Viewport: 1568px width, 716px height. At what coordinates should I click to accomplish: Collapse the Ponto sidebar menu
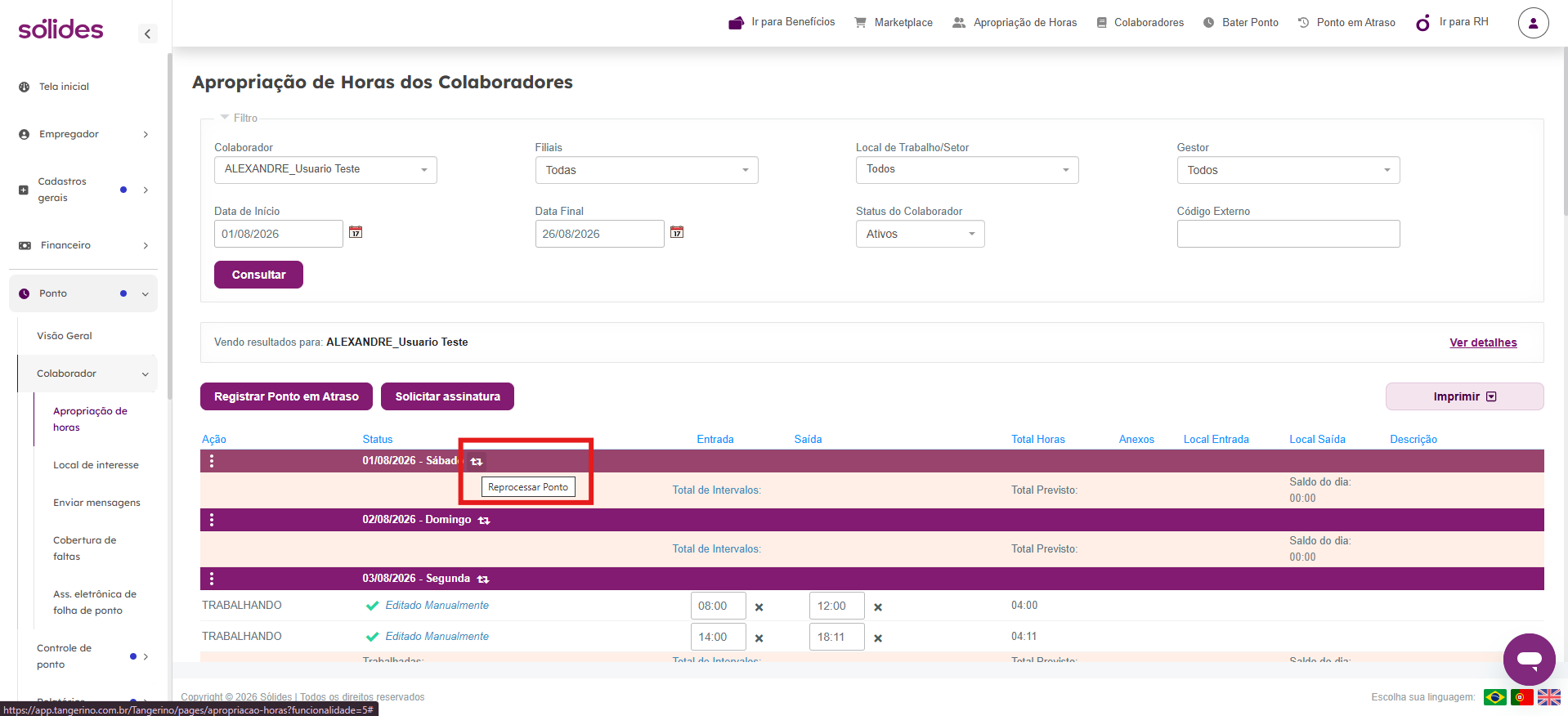83,293
